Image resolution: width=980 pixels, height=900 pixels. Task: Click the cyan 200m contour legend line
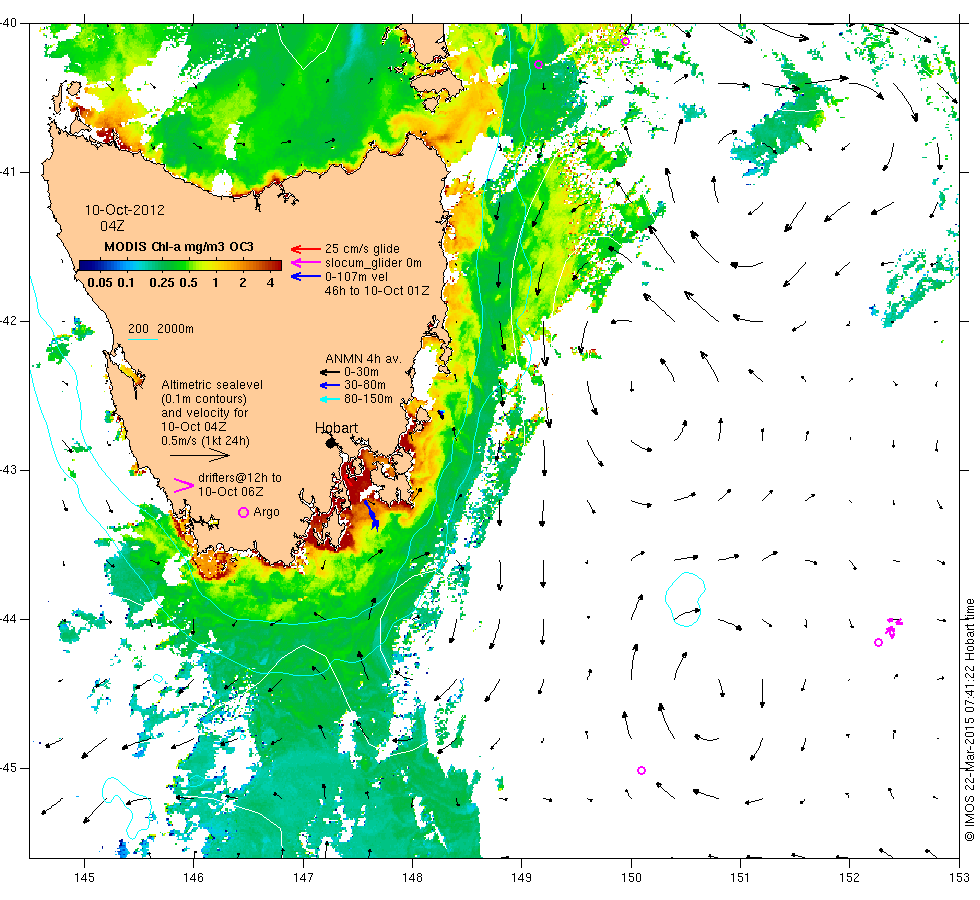click(x=142, y=339)
